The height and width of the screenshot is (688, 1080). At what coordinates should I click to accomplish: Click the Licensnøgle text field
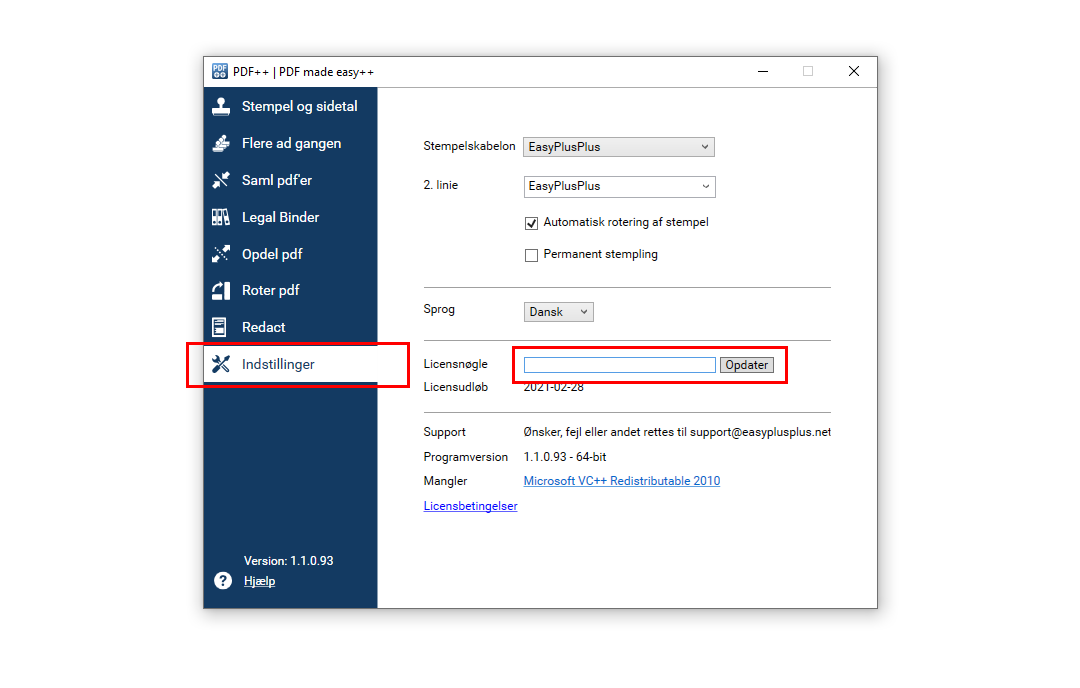point(619,365)
